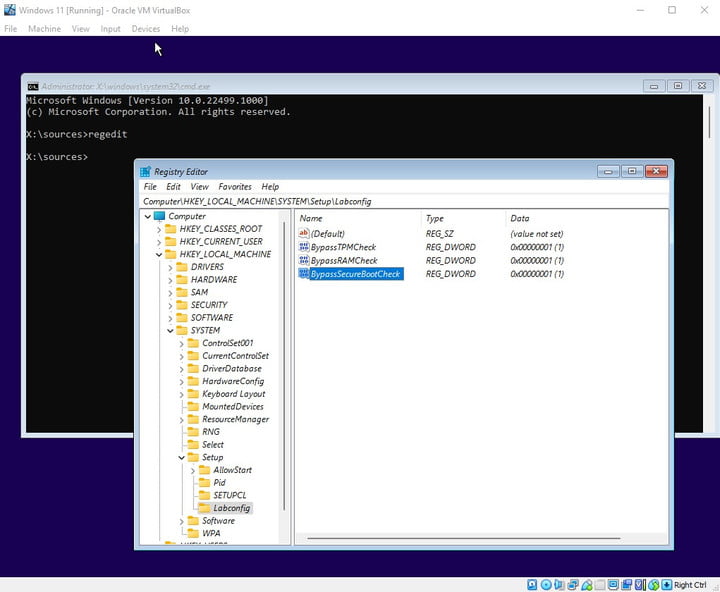The height and width of the screenshot is (592, 720).
Task: Open Registry Editor Help menu
Action: 270,186
